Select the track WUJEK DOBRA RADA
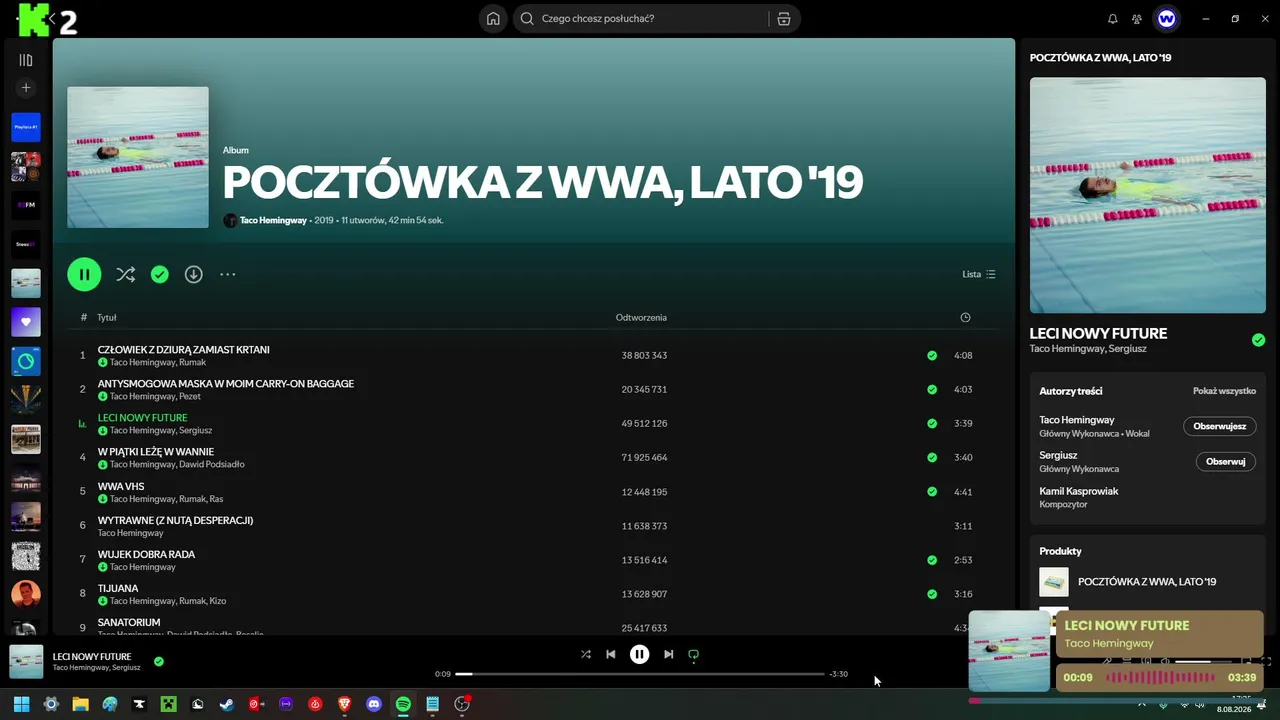Image resolution: width=1280 pixels, height=720 pixels. coord(146,554)
